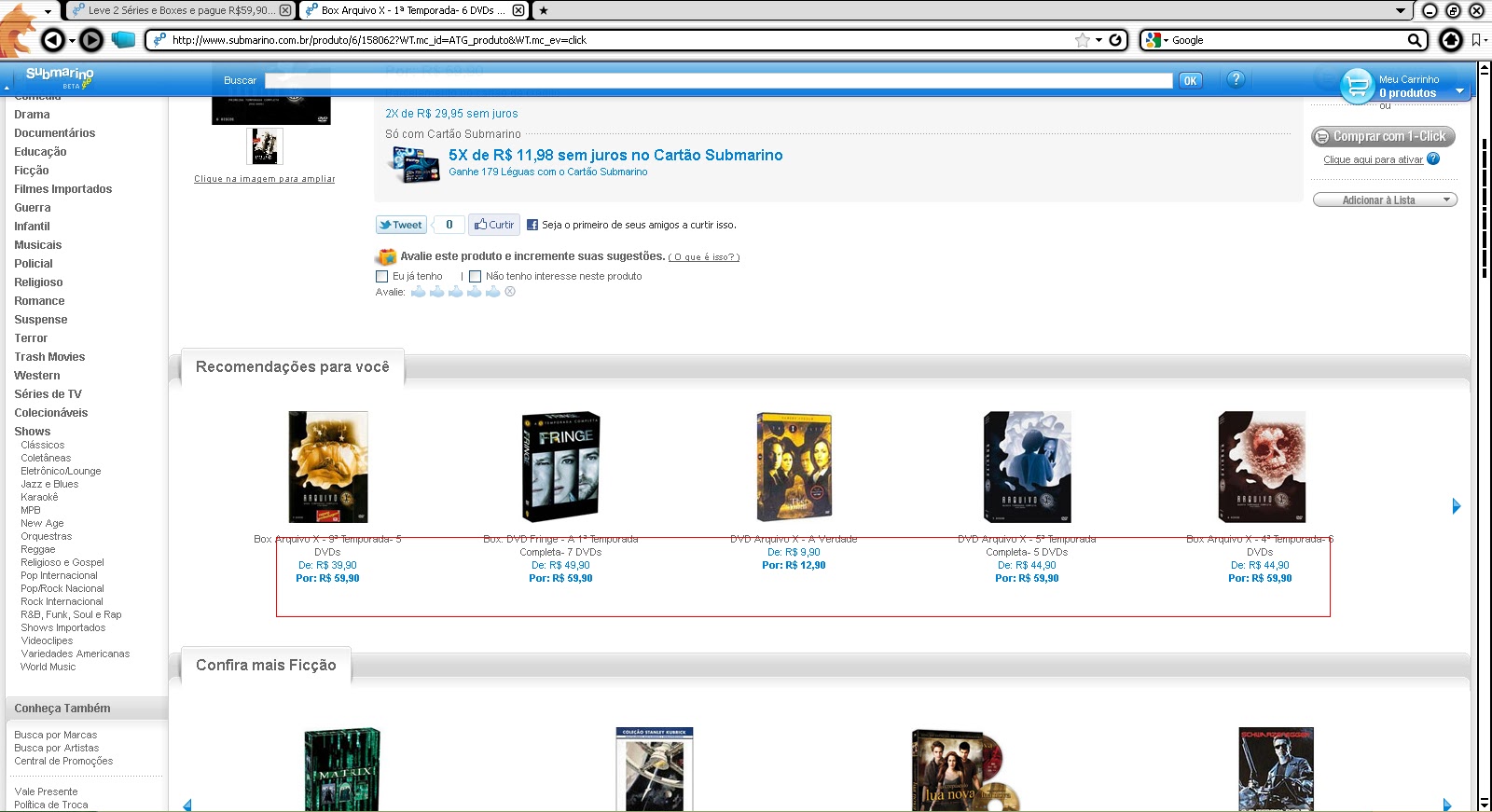Image resolution: width=1492 pixels, height=812 pixels.
Task: Reload the page with the refresh icon
Action: click(1115, 40)
